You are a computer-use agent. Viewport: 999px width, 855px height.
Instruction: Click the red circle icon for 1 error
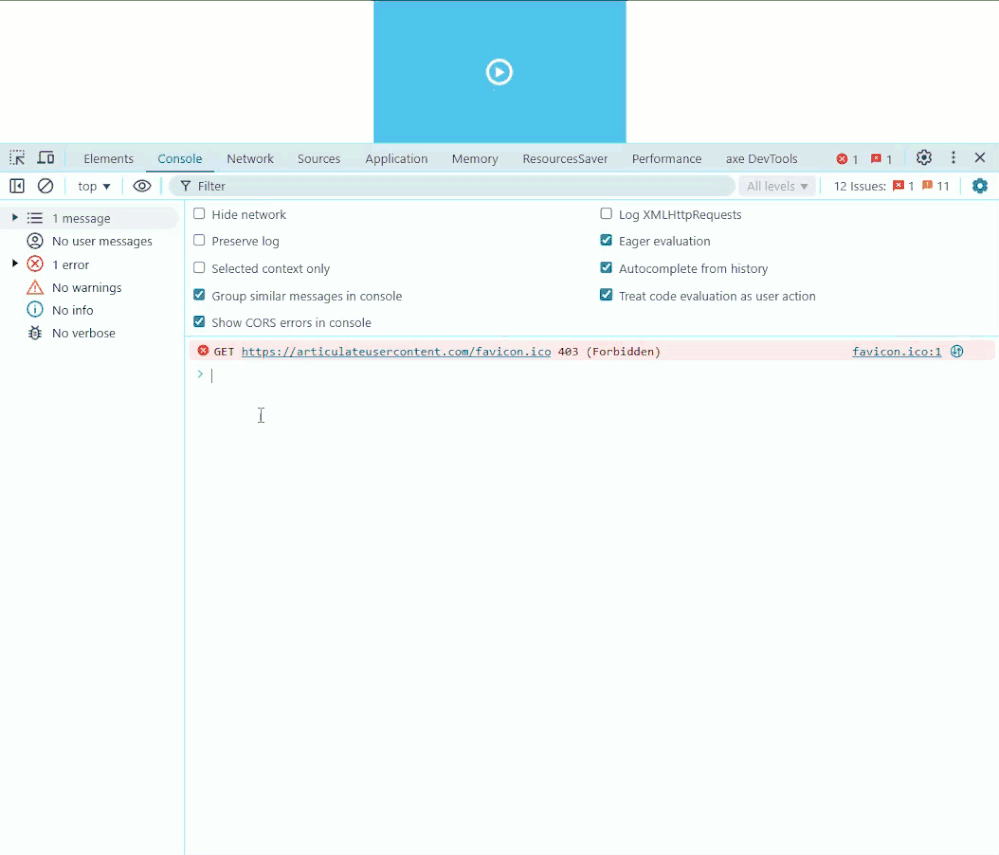pos(35,264)
